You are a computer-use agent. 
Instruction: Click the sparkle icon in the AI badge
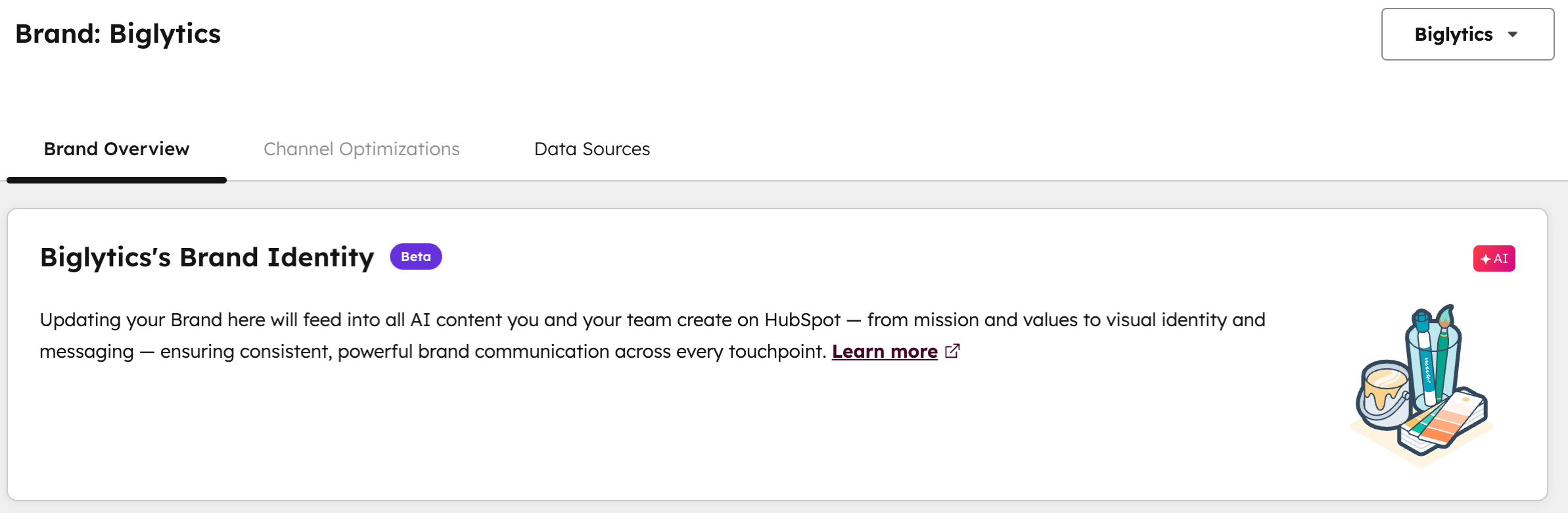pyautogui.click(x=1485, y=259)
